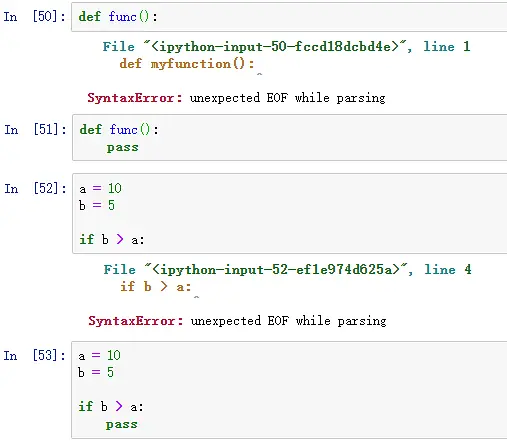507x442 pixels.
Task: Click traceback line 'def myfunction():'
Action: click(x=187, y=63)
